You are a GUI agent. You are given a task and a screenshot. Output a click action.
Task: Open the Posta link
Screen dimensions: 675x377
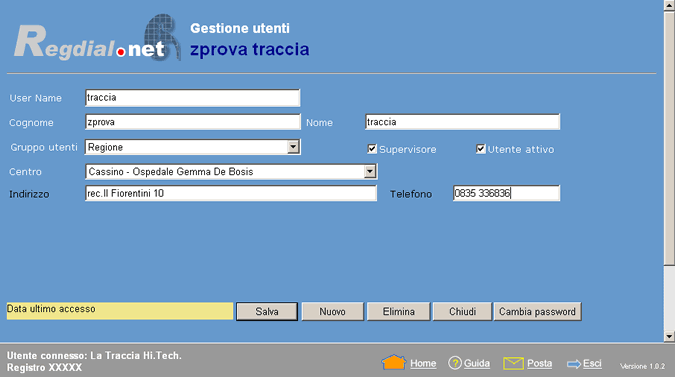coord(539,363)
